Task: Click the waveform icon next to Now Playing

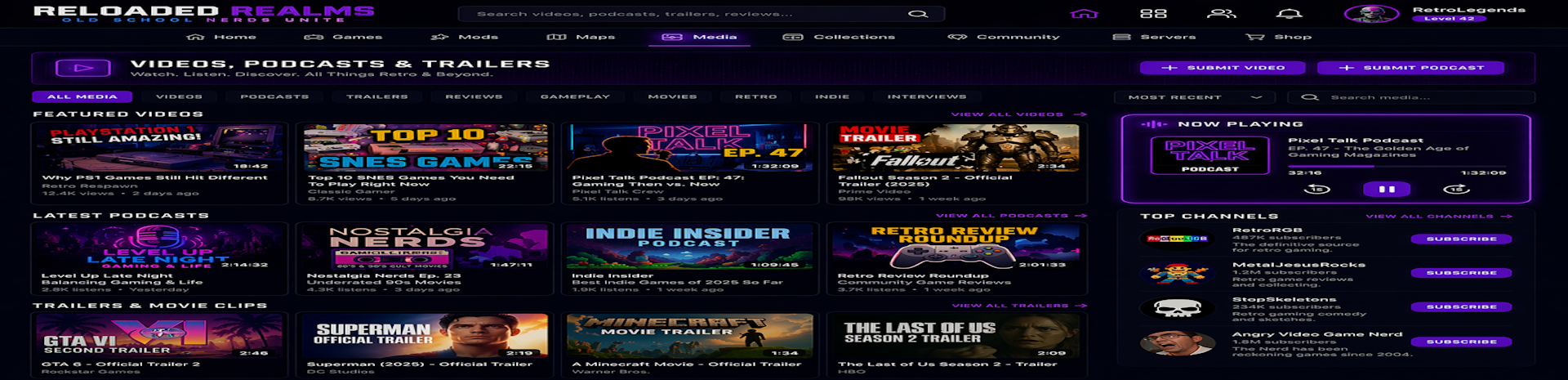Action: click(1153, 124)
